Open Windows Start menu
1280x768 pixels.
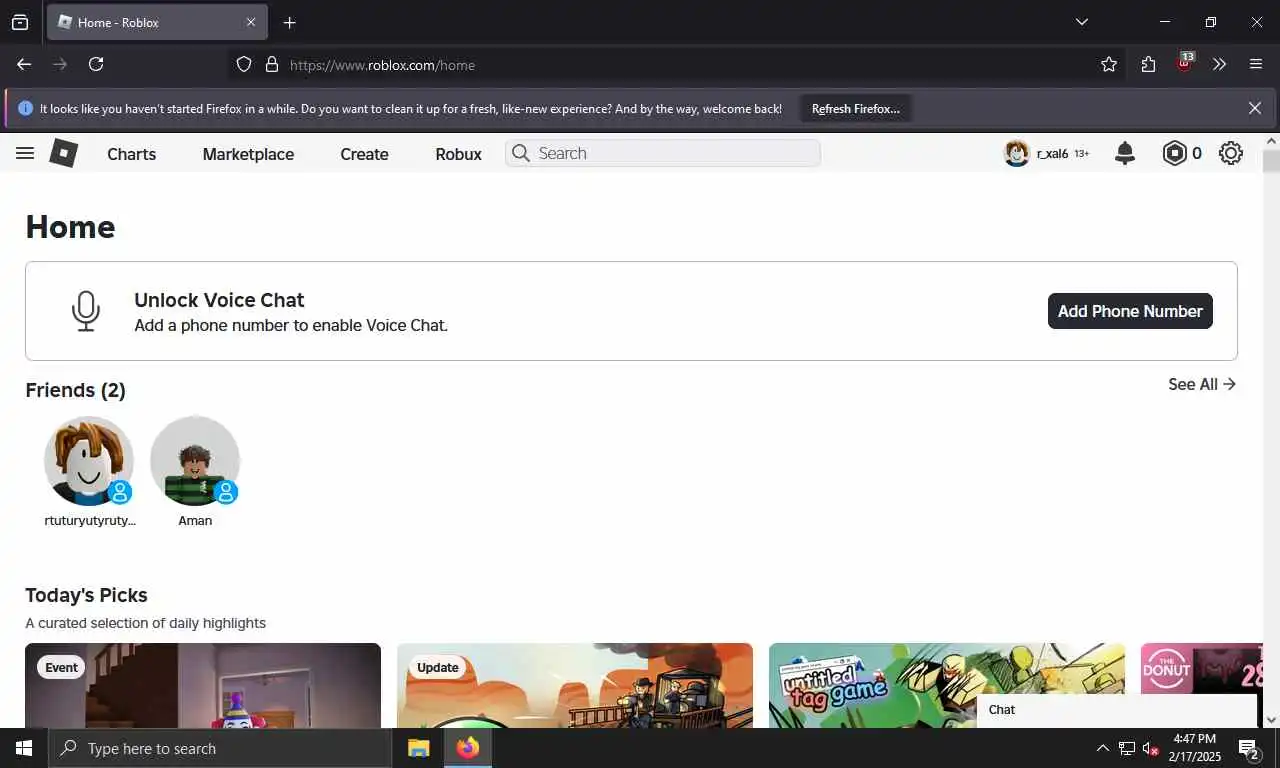[x=24, y=748]
